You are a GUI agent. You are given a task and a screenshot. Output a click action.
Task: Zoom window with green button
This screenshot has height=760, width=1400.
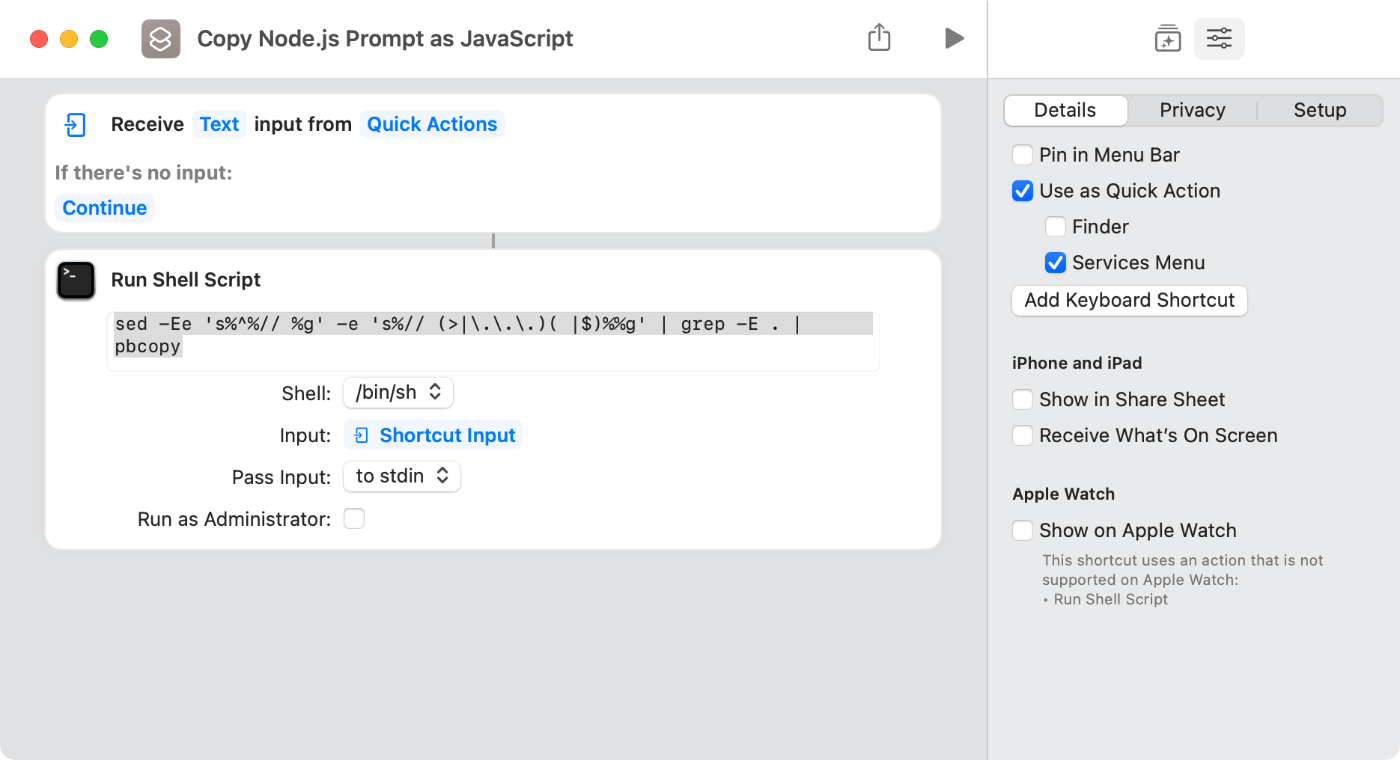pos(99,39)
